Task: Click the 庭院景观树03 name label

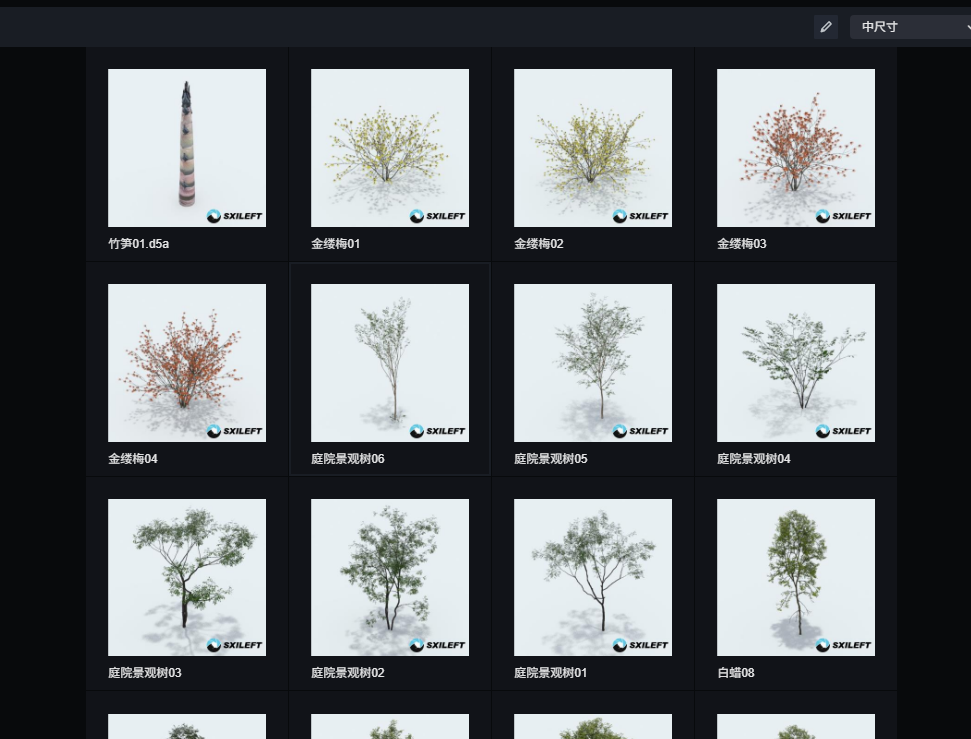Action: coord(145,672)
